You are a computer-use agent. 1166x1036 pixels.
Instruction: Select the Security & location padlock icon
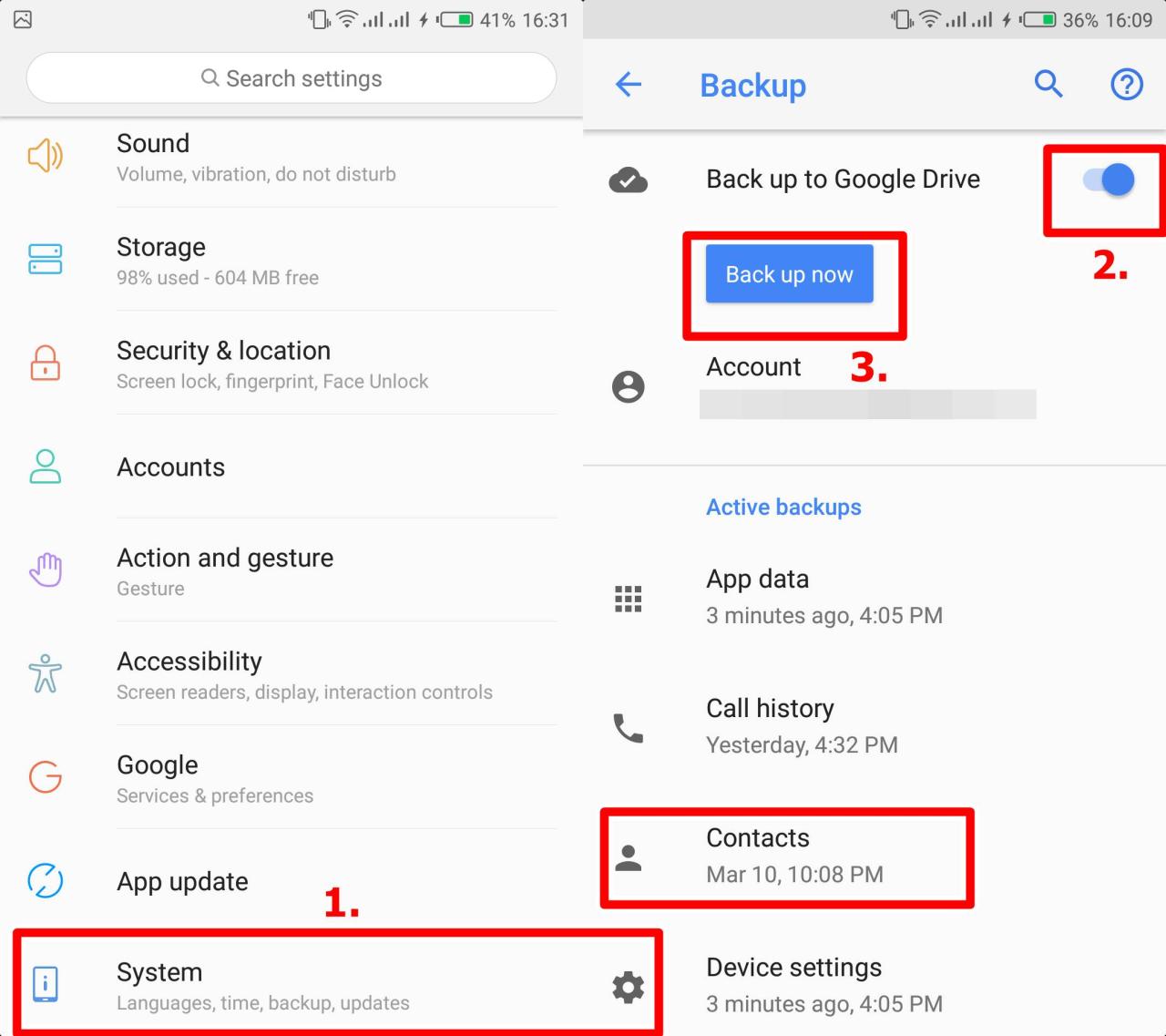tap(45, 363)
